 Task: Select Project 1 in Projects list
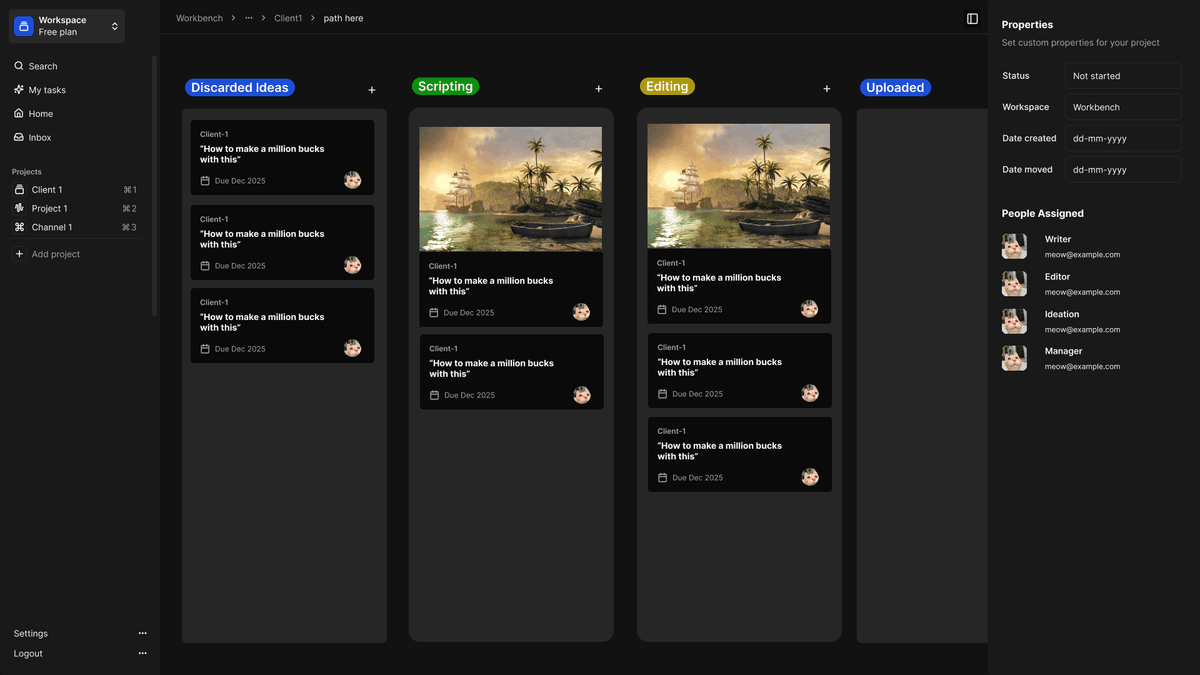pyautogui.click(x=49, y=209)
